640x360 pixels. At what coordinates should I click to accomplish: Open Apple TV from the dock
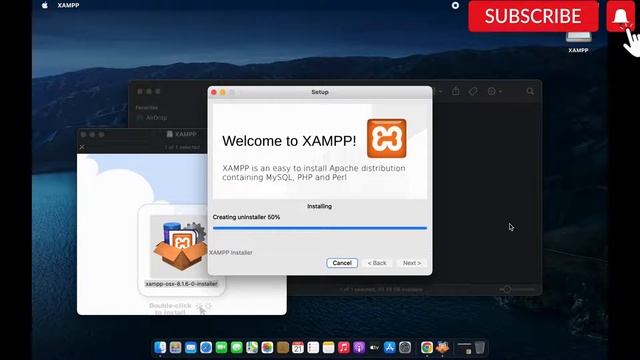[x=374, y=347]
